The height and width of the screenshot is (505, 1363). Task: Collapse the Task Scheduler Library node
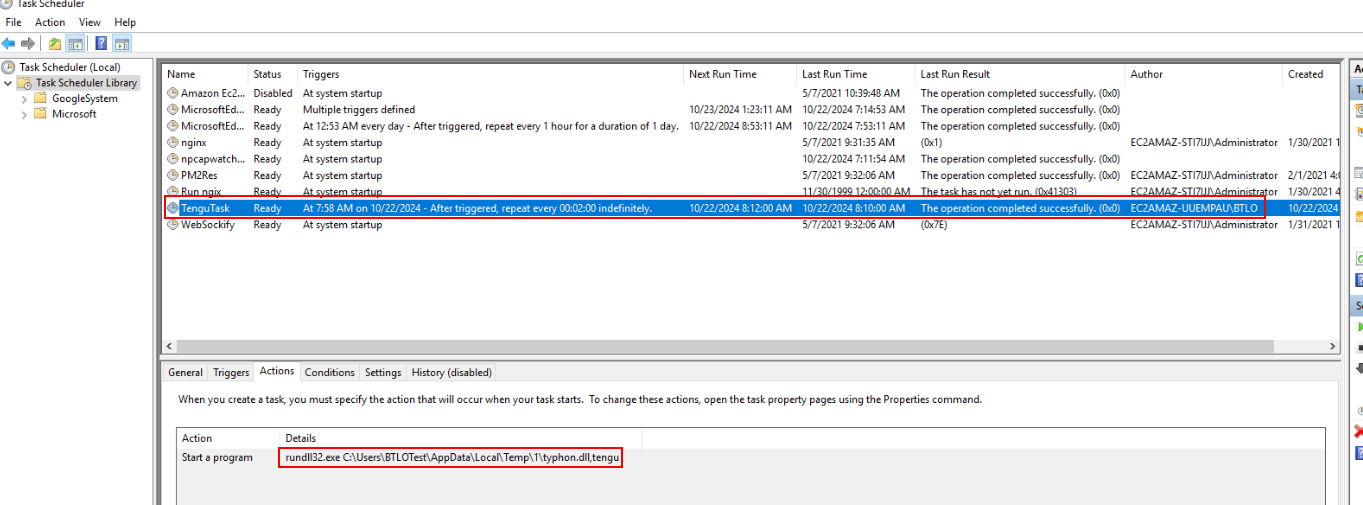click(x=8, y=83)
